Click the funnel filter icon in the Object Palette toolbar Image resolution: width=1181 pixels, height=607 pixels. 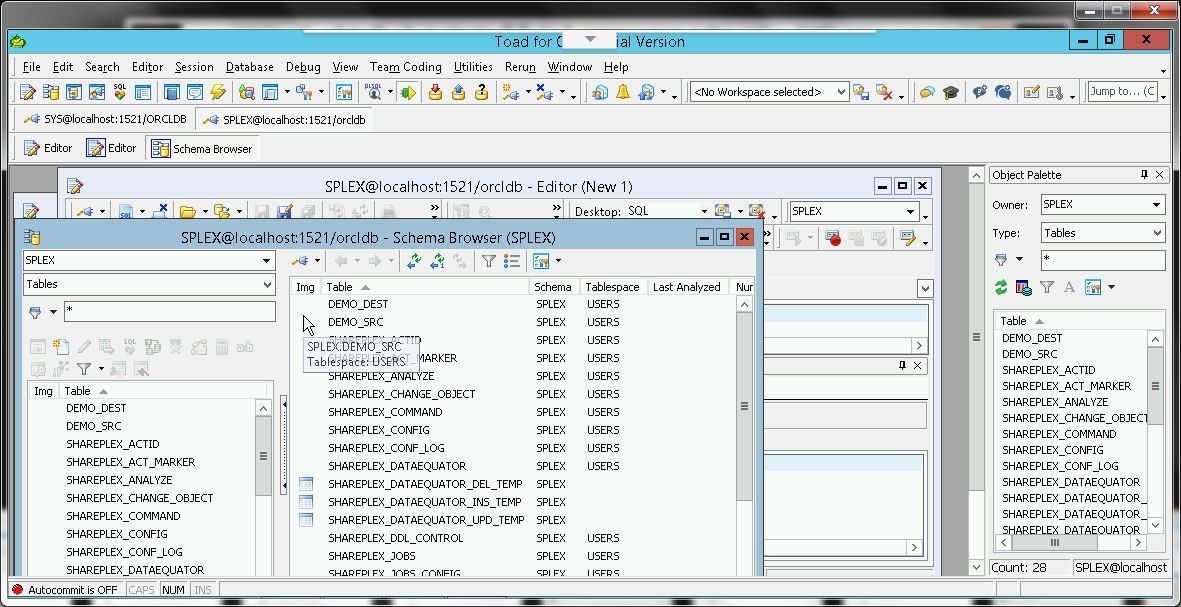(x=1046, y=287)
